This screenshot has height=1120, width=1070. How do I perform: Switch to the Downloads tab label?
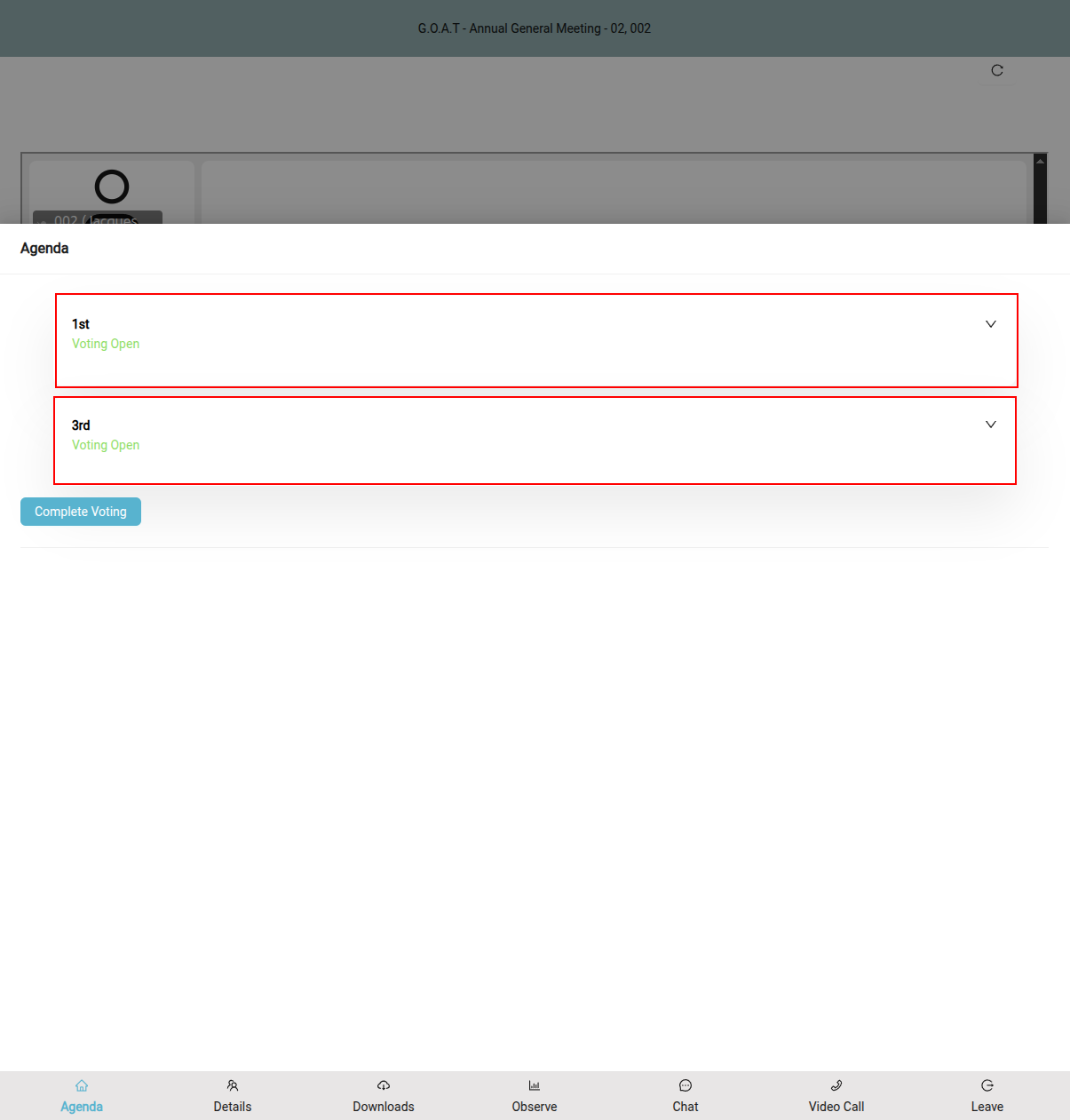tap(384, 1107)
